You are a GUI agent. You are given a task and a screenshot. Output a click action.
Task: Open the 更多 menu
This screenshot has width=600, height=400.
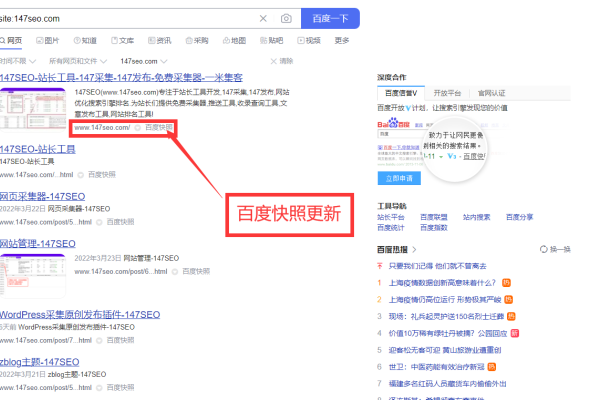[x=342, y=40]
